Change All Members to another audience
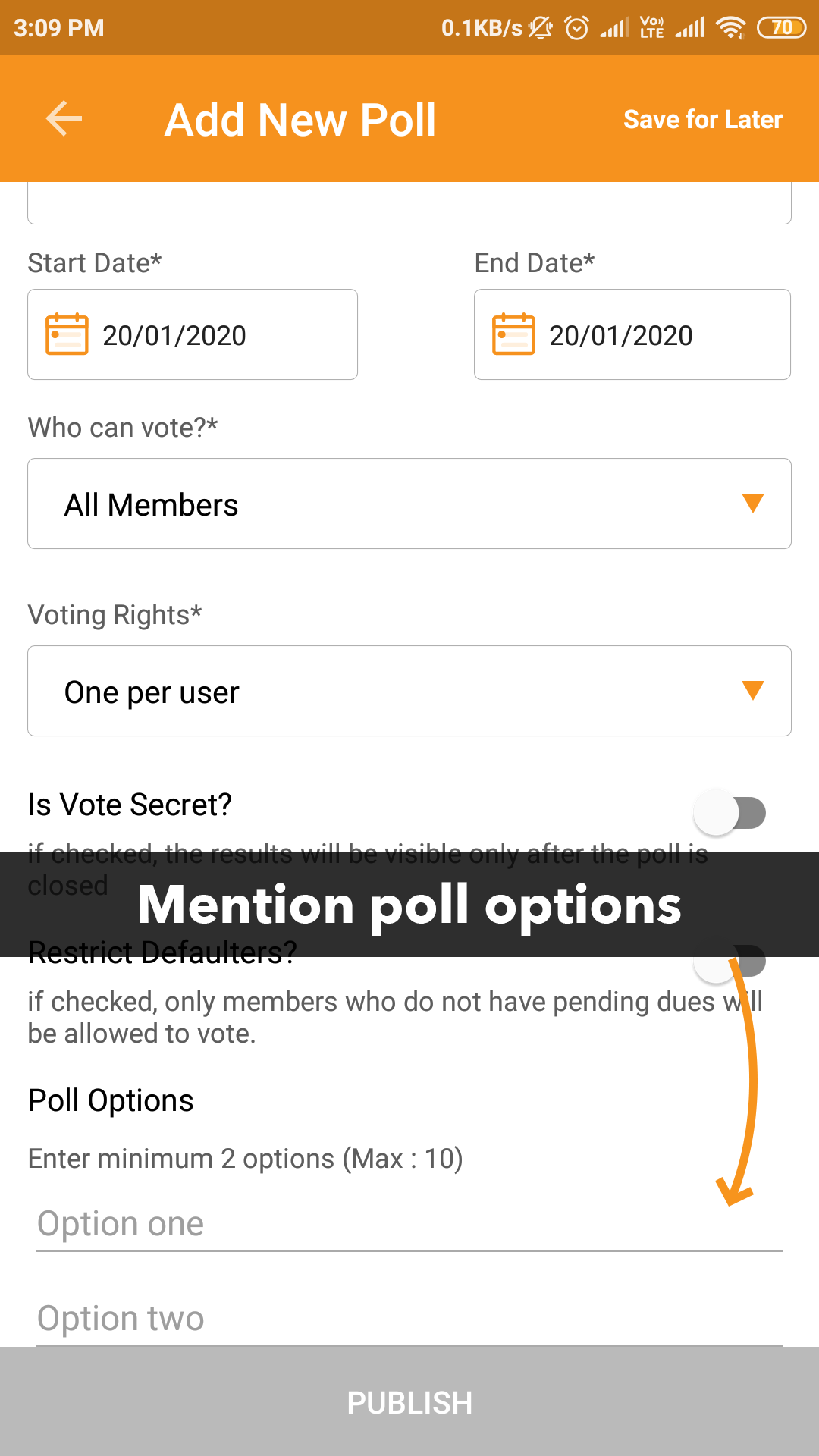Screen dimensions: 819x1456 coord(409,503)
